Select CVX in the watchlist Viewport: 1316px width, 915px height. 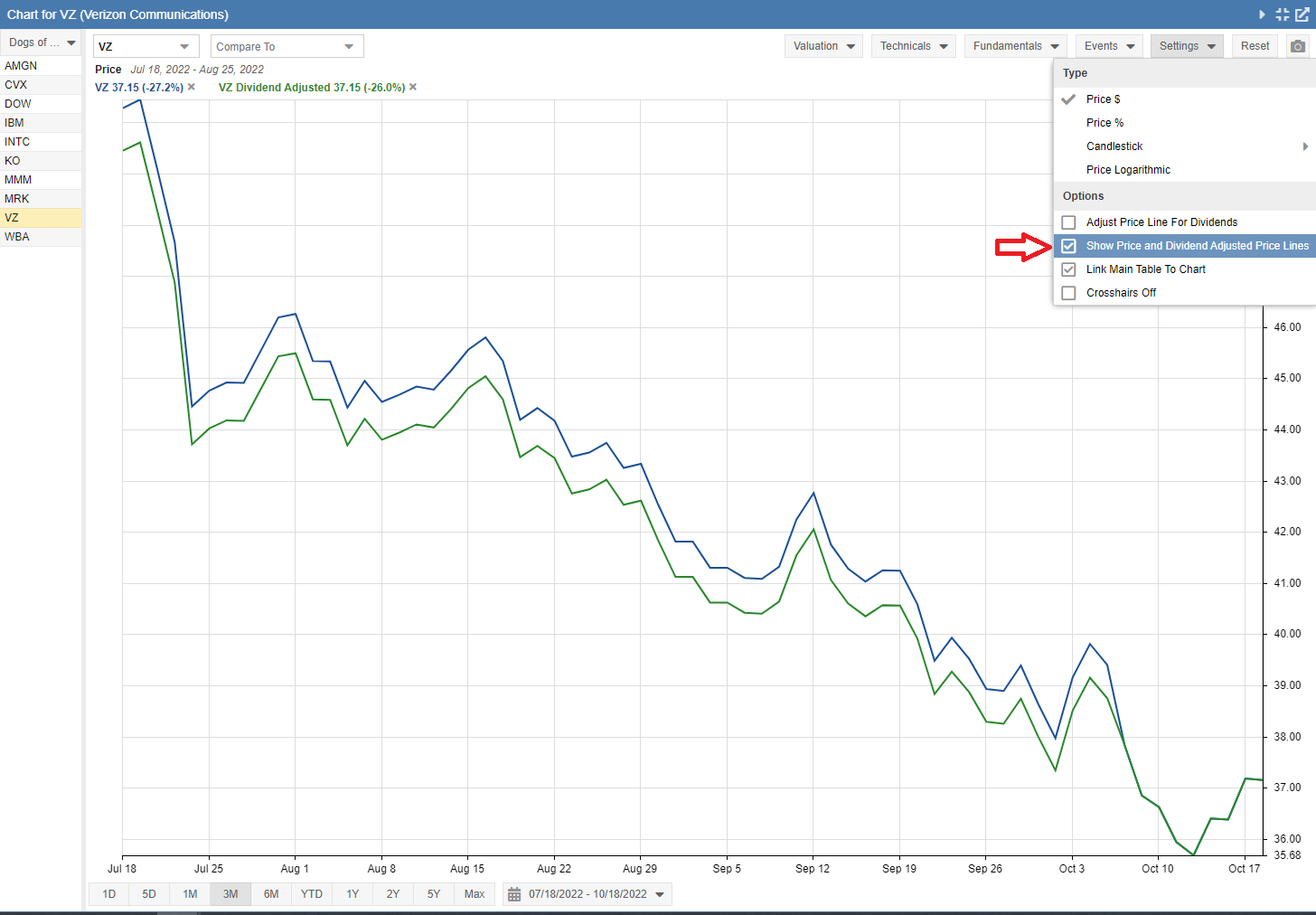pos(41,85)
